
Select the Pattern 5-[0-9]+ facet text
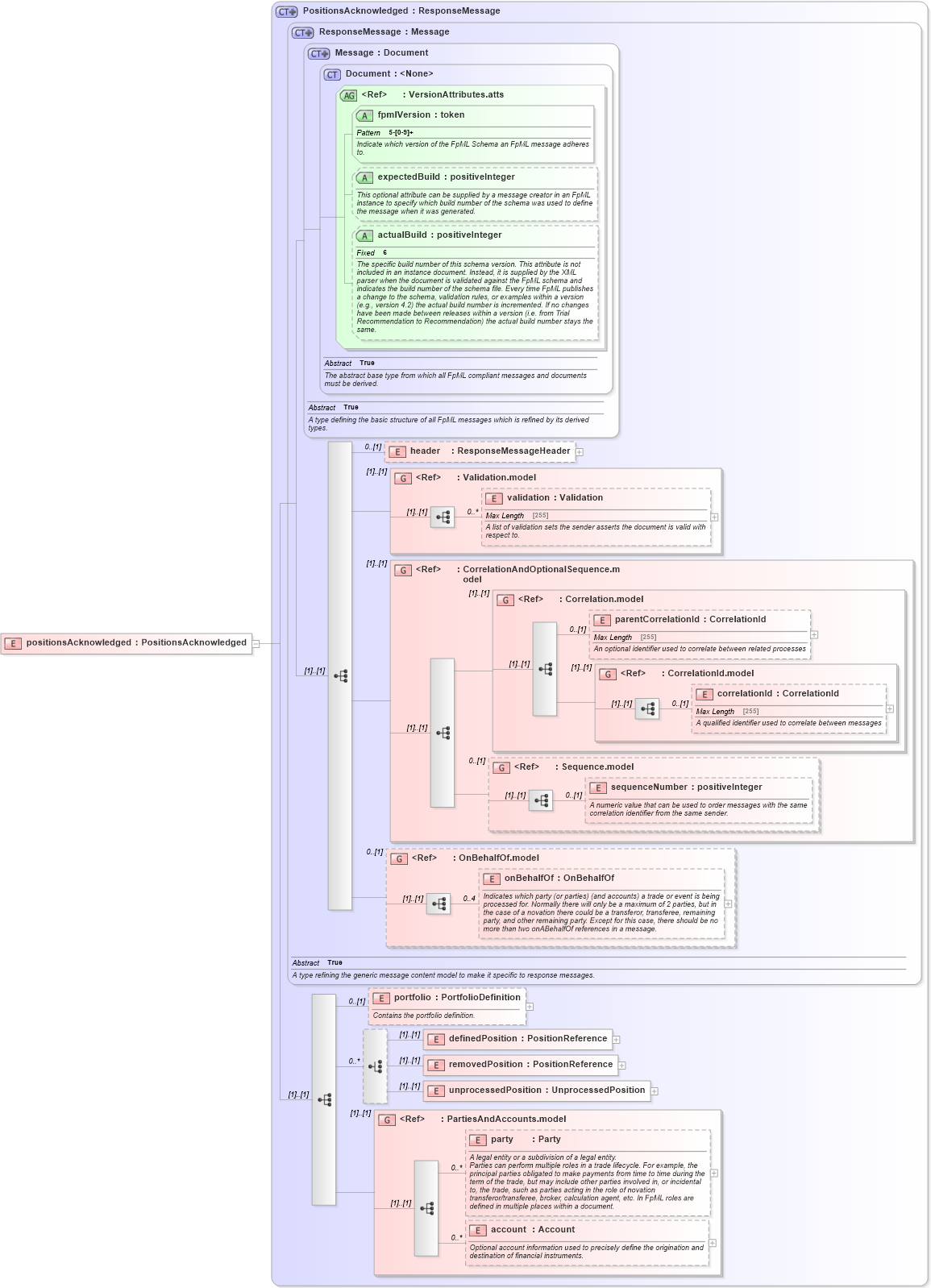point(385,133)
